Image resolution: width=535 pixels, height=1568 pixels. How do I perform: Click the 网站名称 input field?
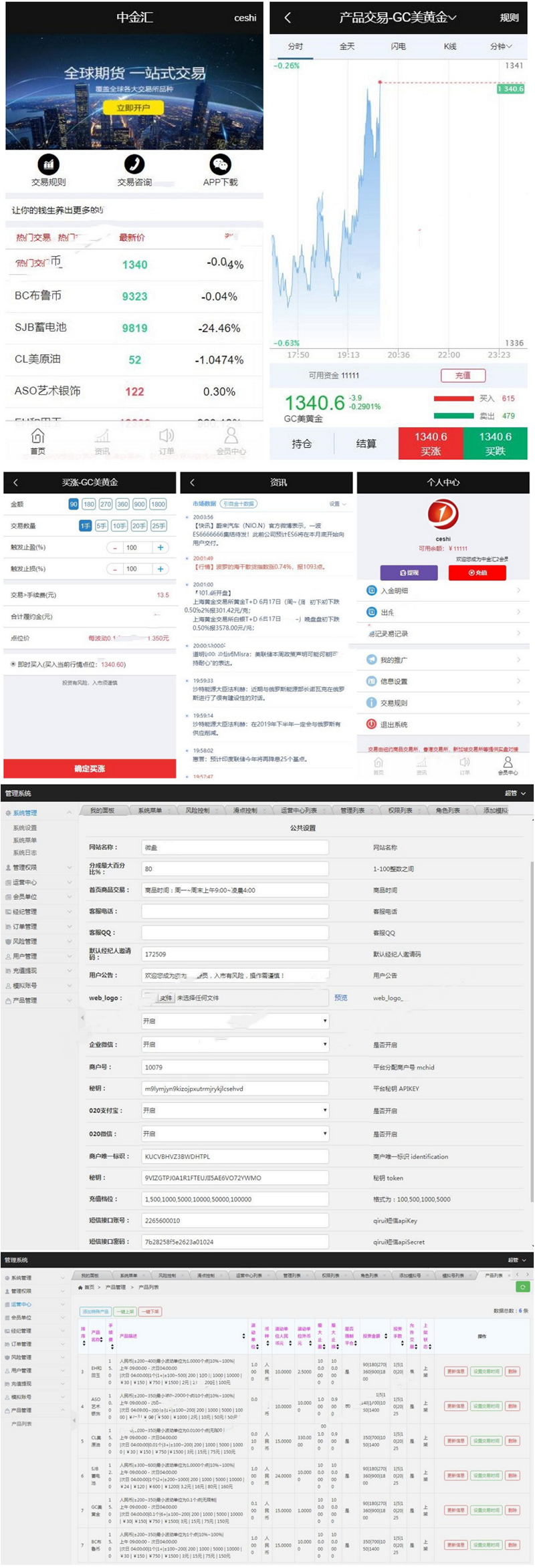(x=235, y=847)
